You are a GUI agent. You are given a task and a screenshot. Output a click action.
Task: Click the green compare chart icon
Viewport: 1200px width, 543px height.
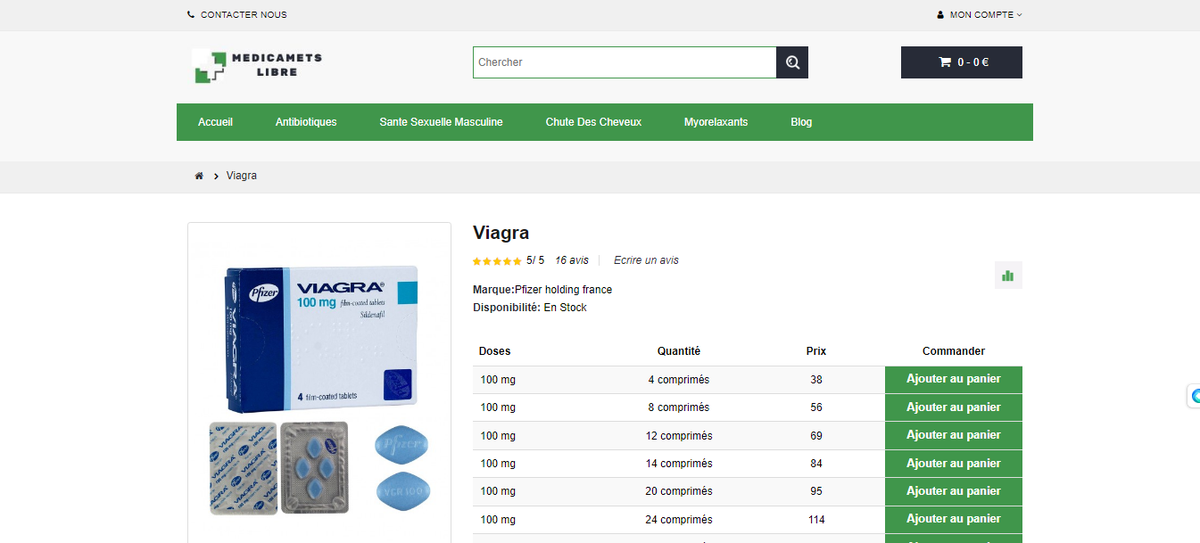click(1008, 275)
